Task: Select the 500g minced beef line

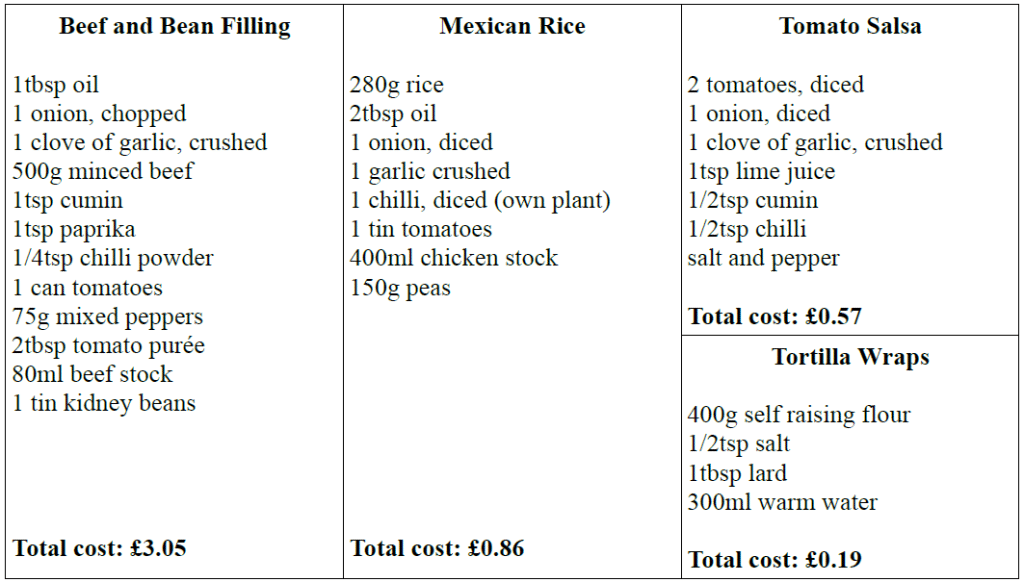Action: pyautogui.click(x=103, y=171)
